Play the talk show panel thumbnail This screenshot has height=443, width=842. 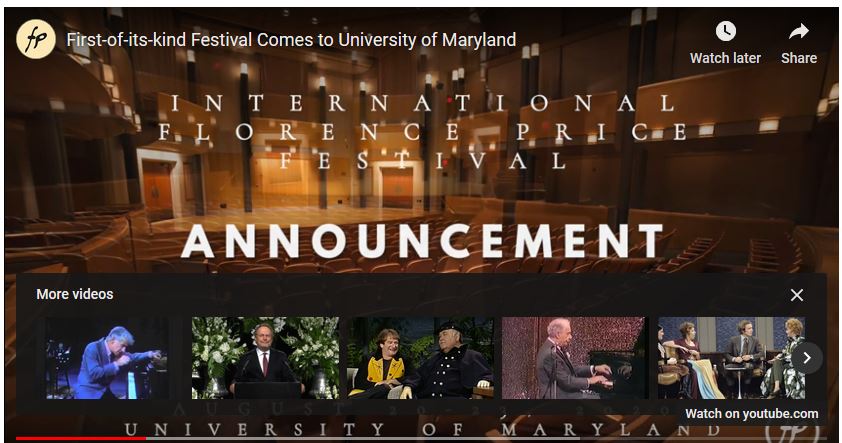point(731,358)
